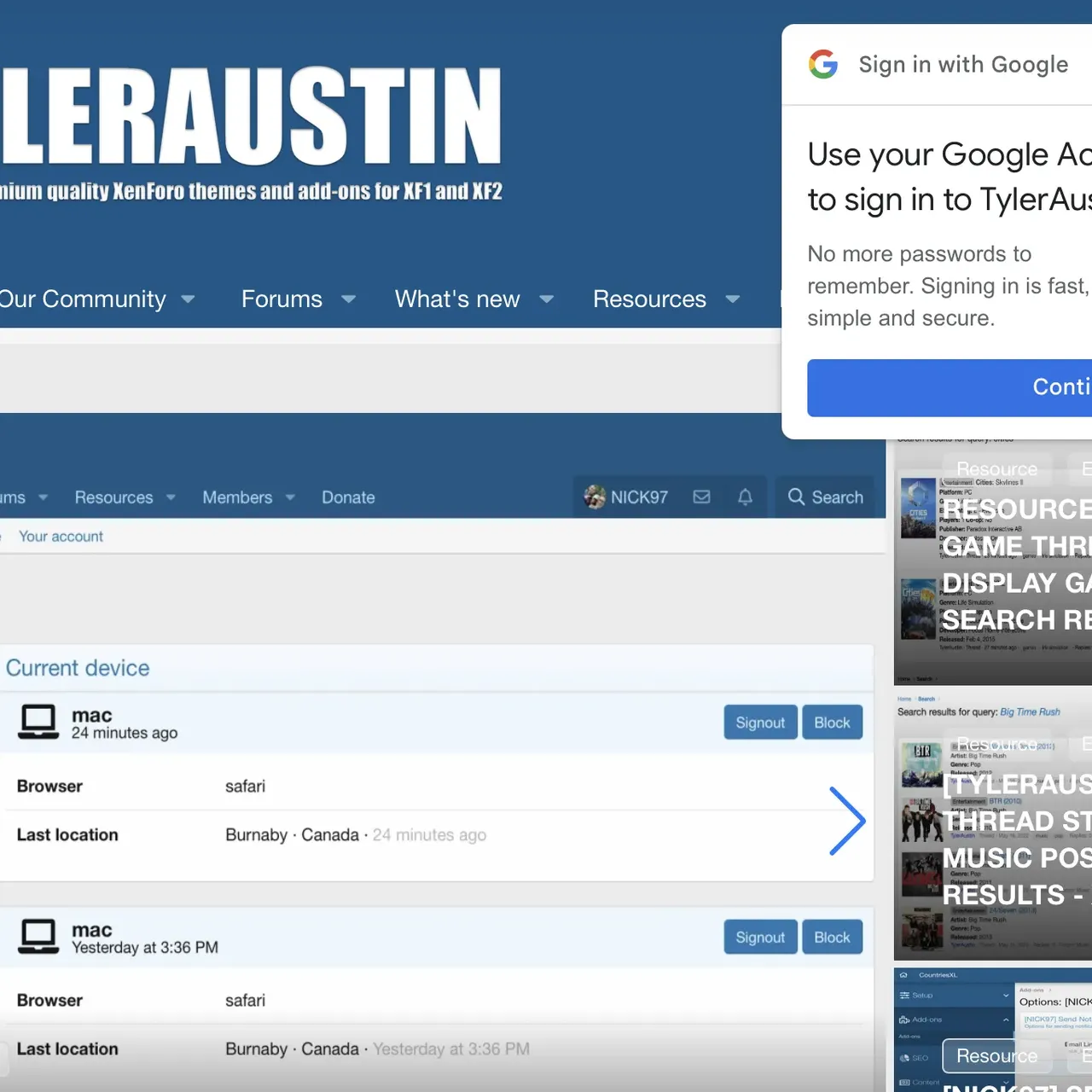Open the Forums dropdown menu
The image size is (1092, 1092).
282,299
